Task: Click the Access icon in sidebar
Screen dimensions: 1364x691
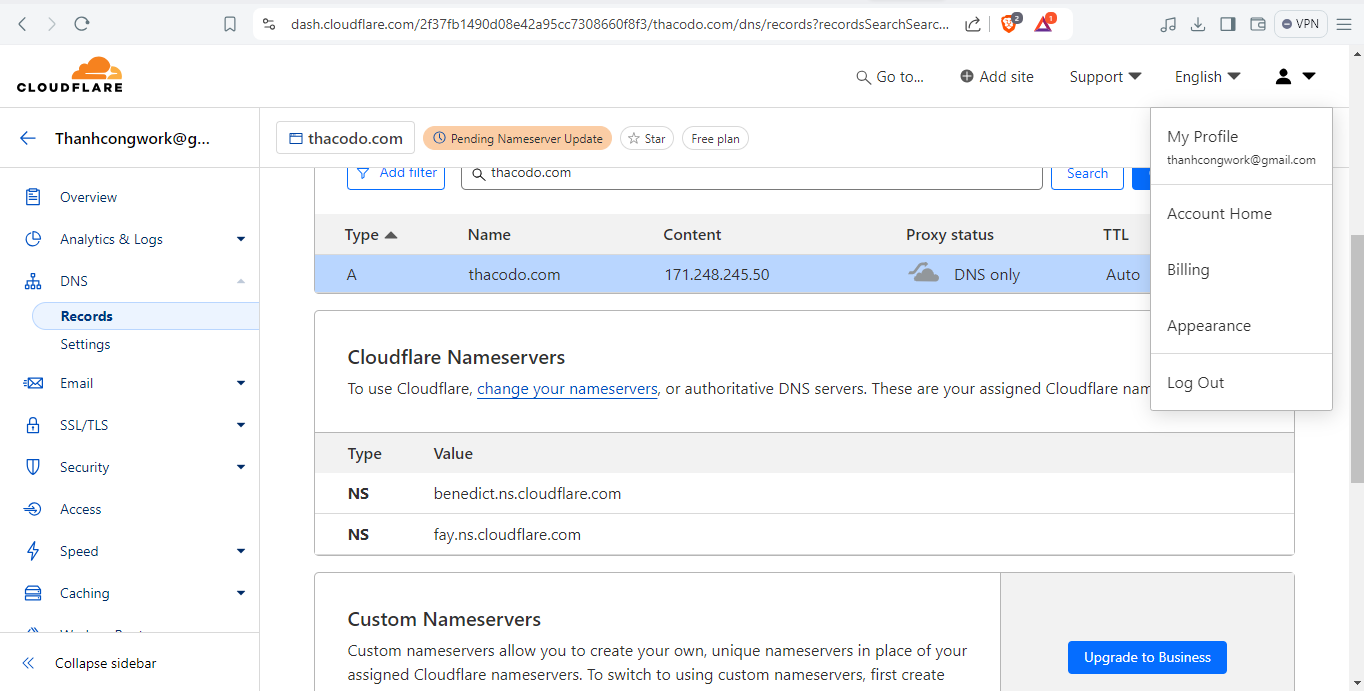Action: [33, 509]
